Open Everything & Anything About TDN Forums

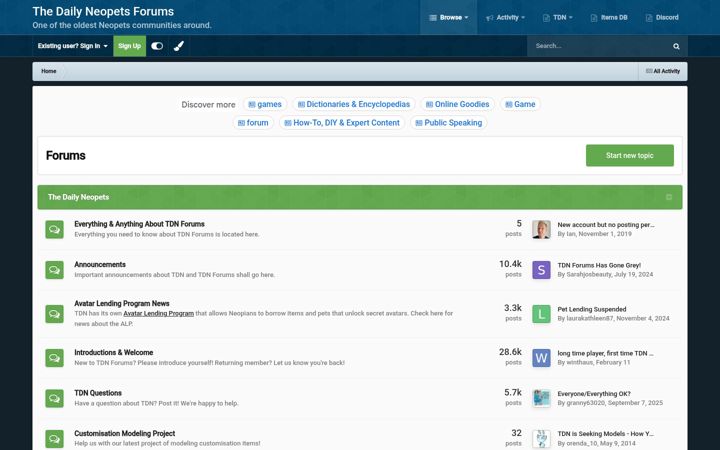click(140, 224)
